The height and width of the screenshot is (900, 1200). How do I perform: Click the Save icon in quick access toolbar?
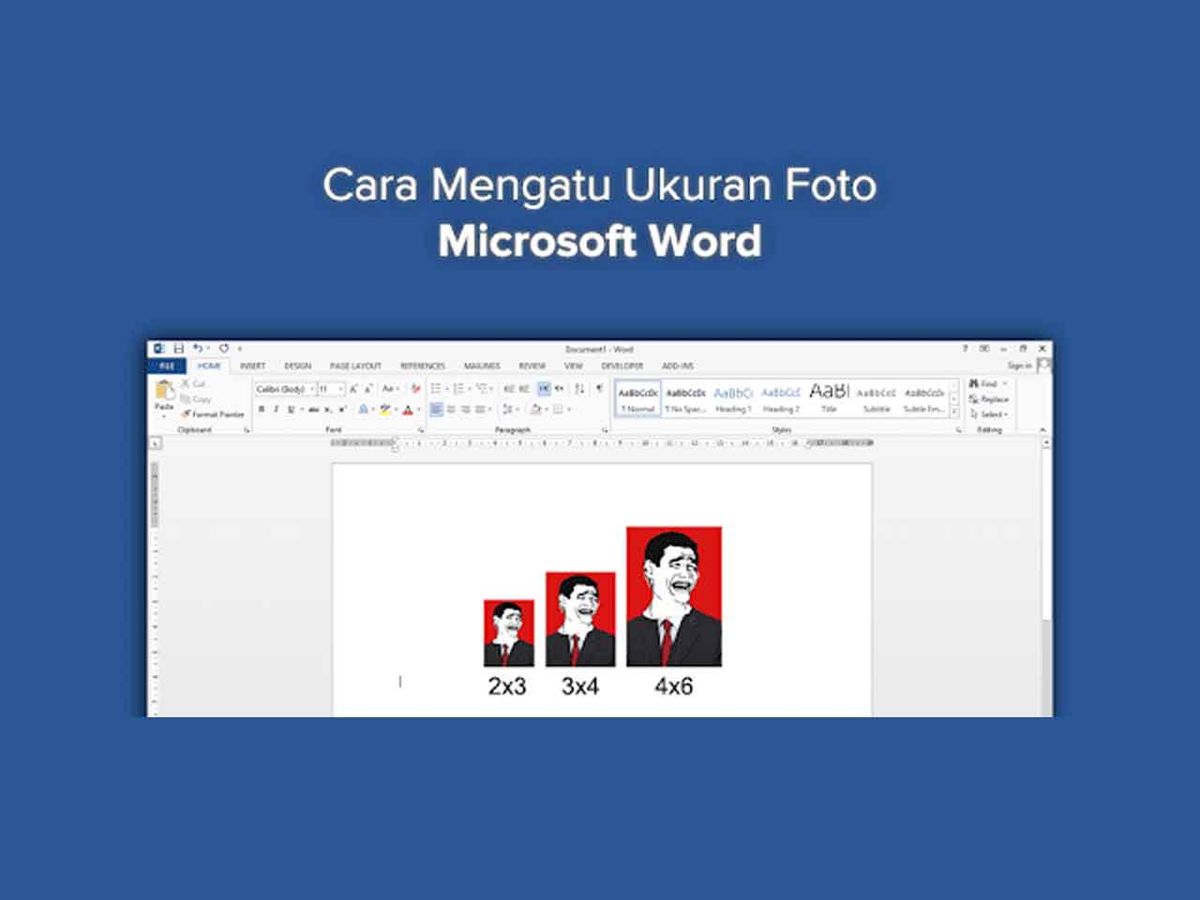179,348
